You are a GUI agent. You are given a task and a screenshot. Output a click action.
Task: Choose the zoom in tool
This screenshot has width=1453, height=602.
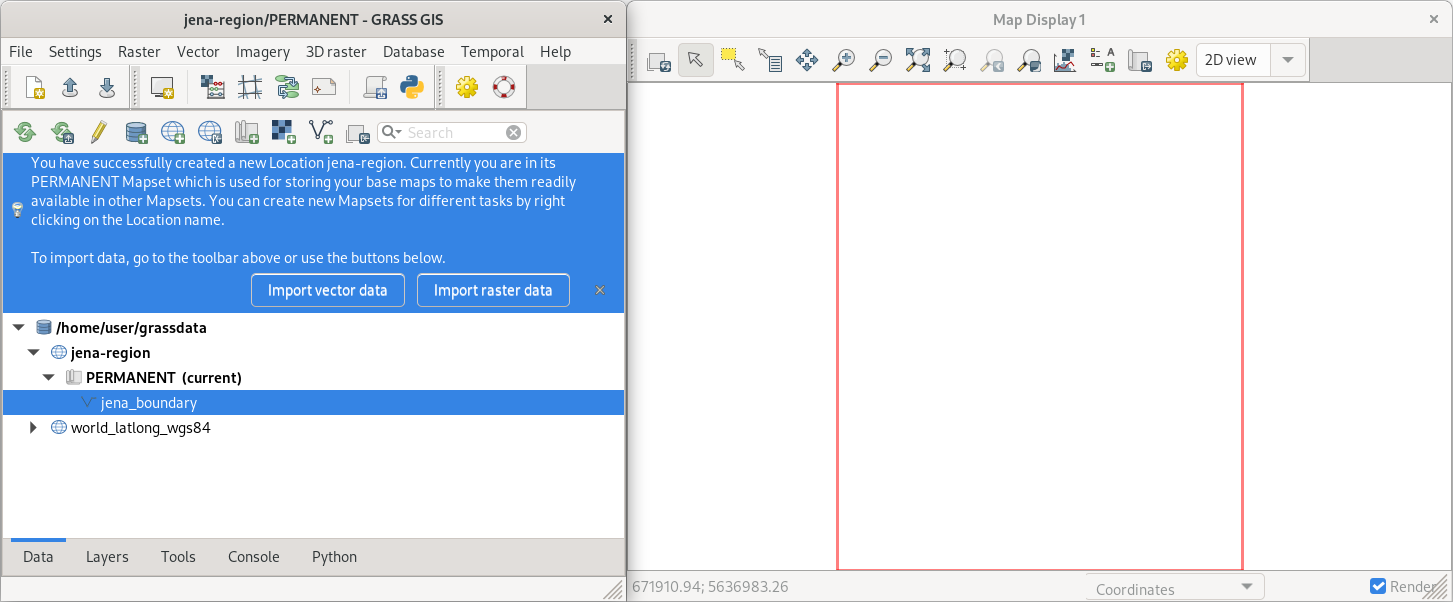pos(844,61)
